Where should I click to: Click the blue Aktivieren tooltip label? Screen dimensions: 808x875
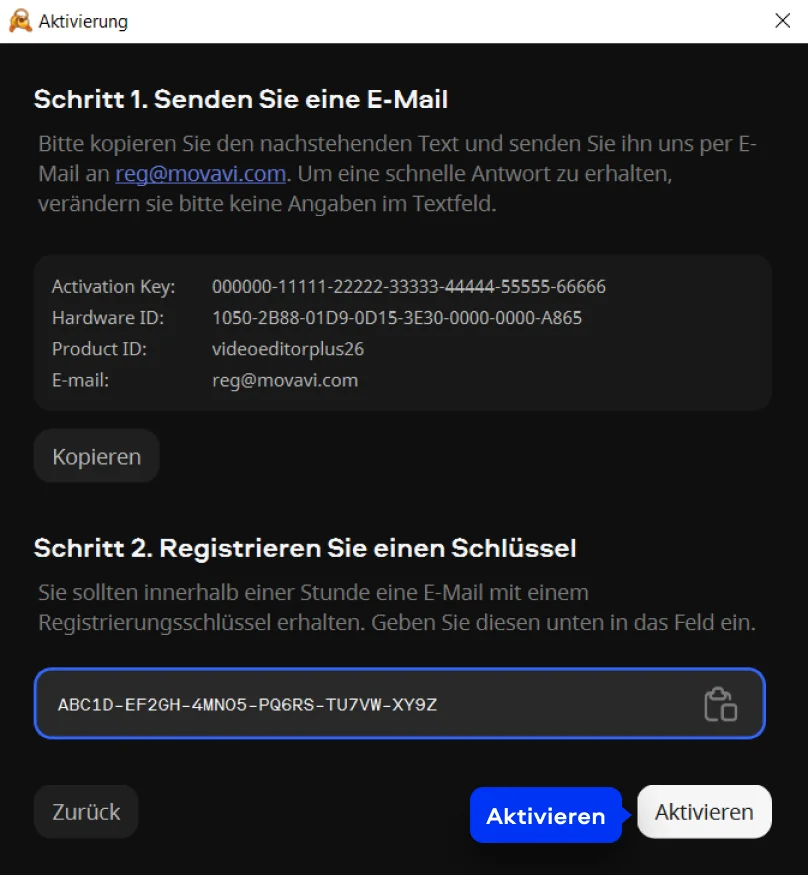546,816
